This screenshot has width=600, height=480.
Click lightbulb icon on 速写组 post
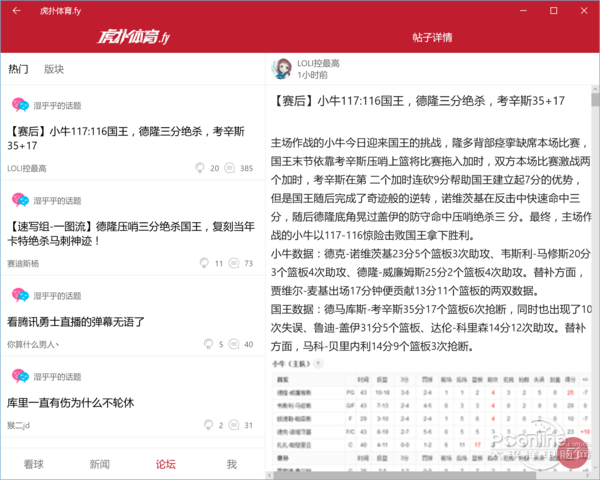pyautogui.click(x=204, y=263)
